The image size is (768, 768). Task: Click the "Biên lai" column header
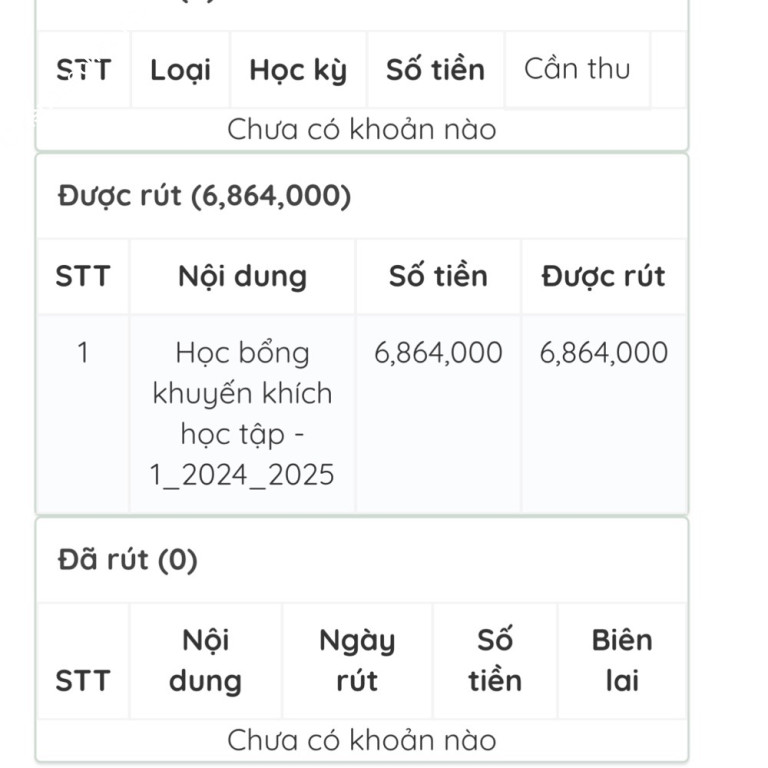pos(621,660)
